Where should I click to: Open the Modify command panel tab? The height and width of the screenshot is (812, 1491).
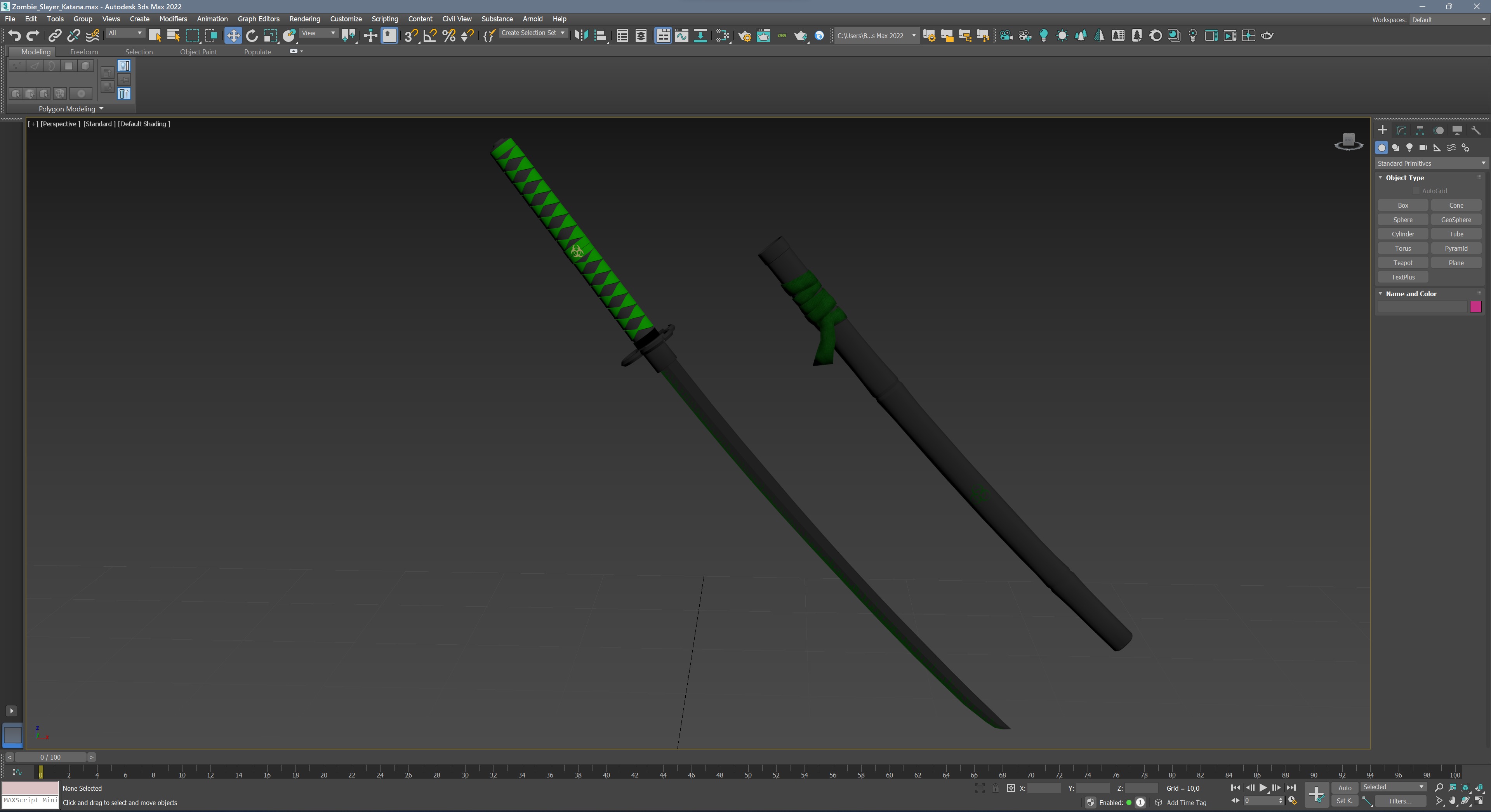point(1401,131)
